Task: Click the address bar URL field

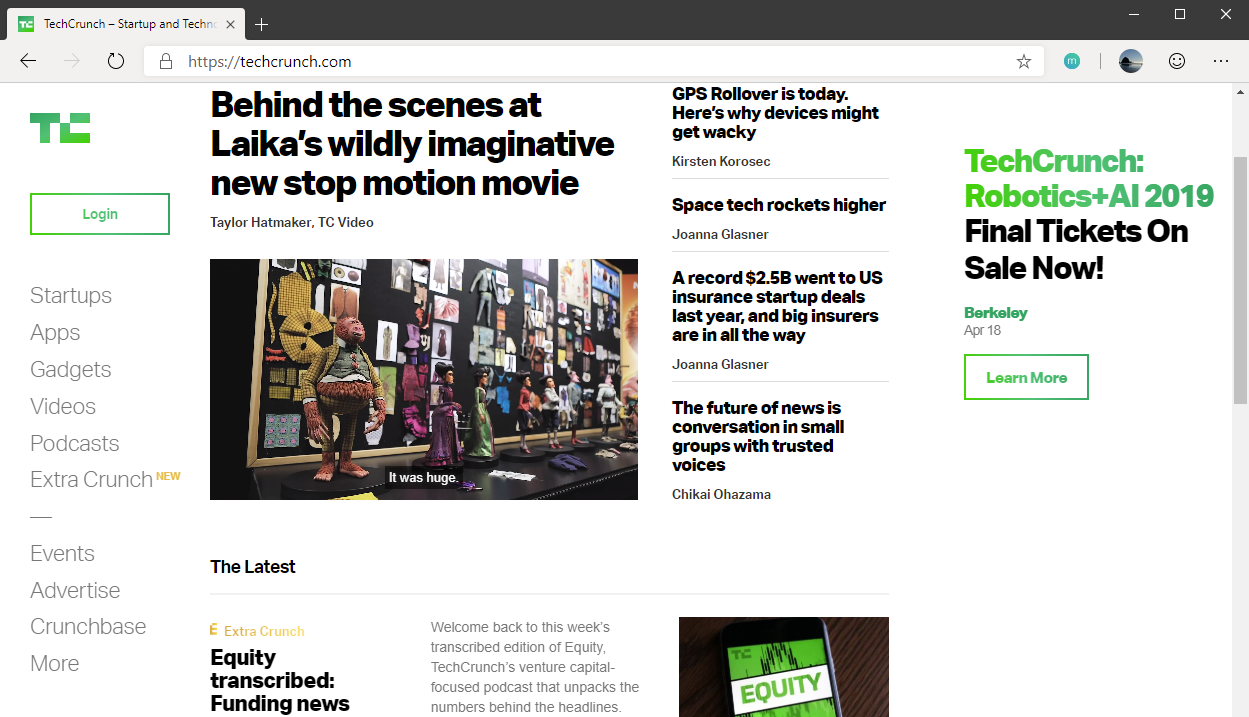Action: [590, 61]
